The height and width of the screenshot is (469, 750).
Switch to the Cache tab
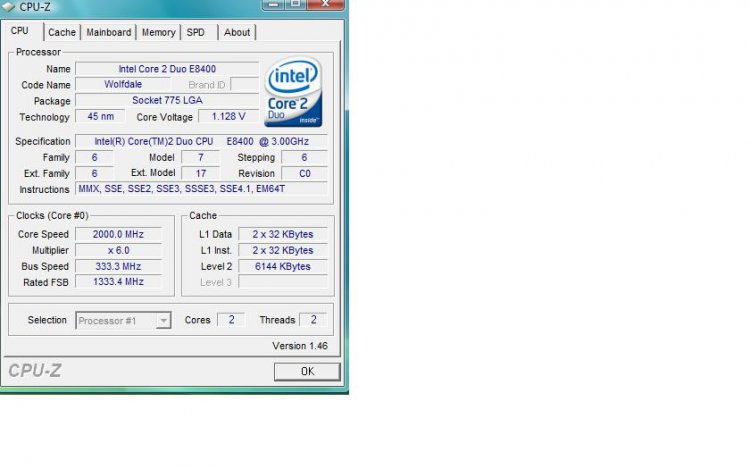[x=62, y=33]
